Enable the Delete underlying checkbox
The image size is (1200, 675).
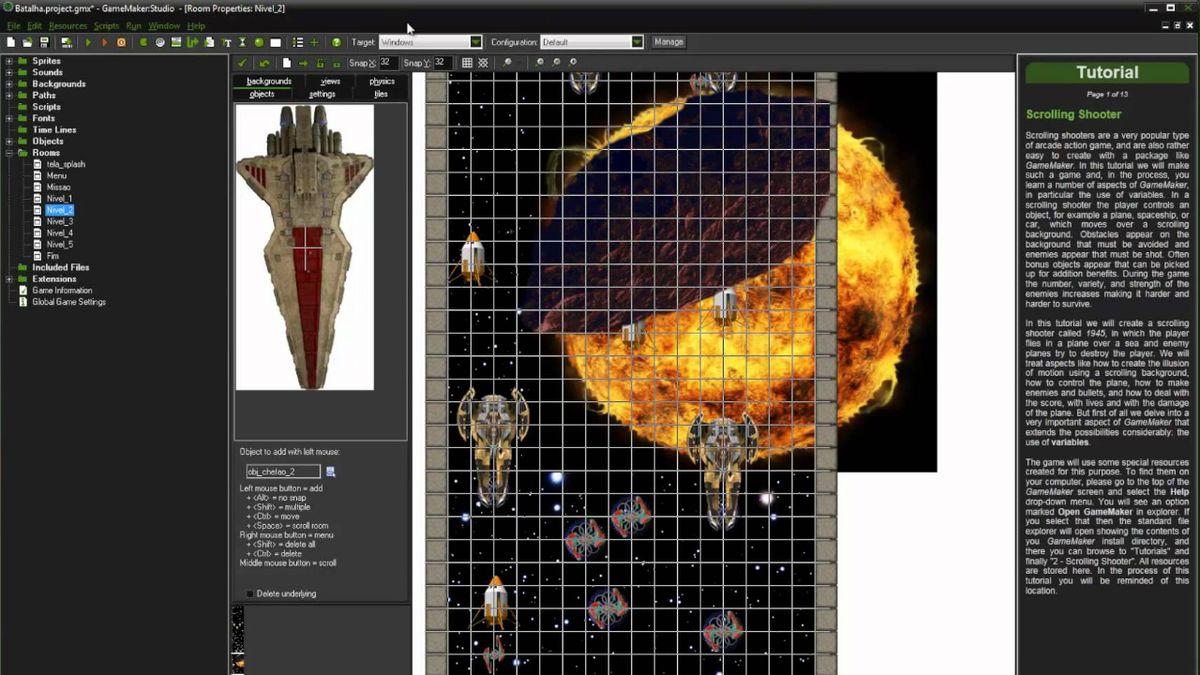(x=250, y=594)
